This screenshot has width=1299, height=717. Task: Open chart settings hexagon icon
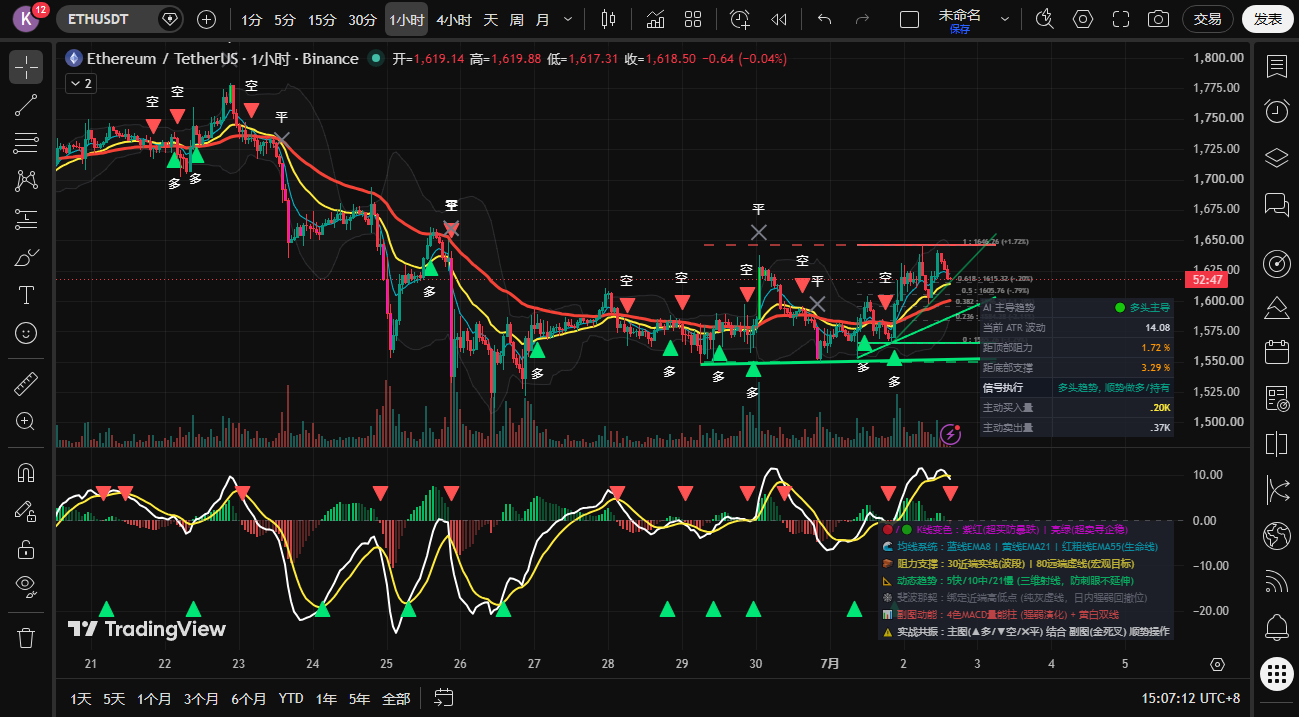[1083, 19]
